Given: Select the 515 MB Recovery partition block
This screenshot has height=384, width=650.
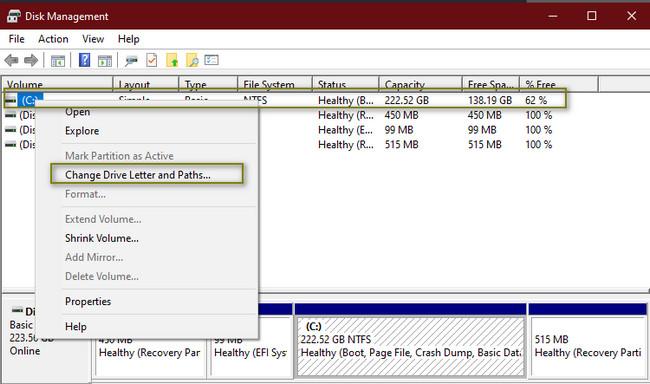Looking at the screenshot, I should [x=588, y=347].
